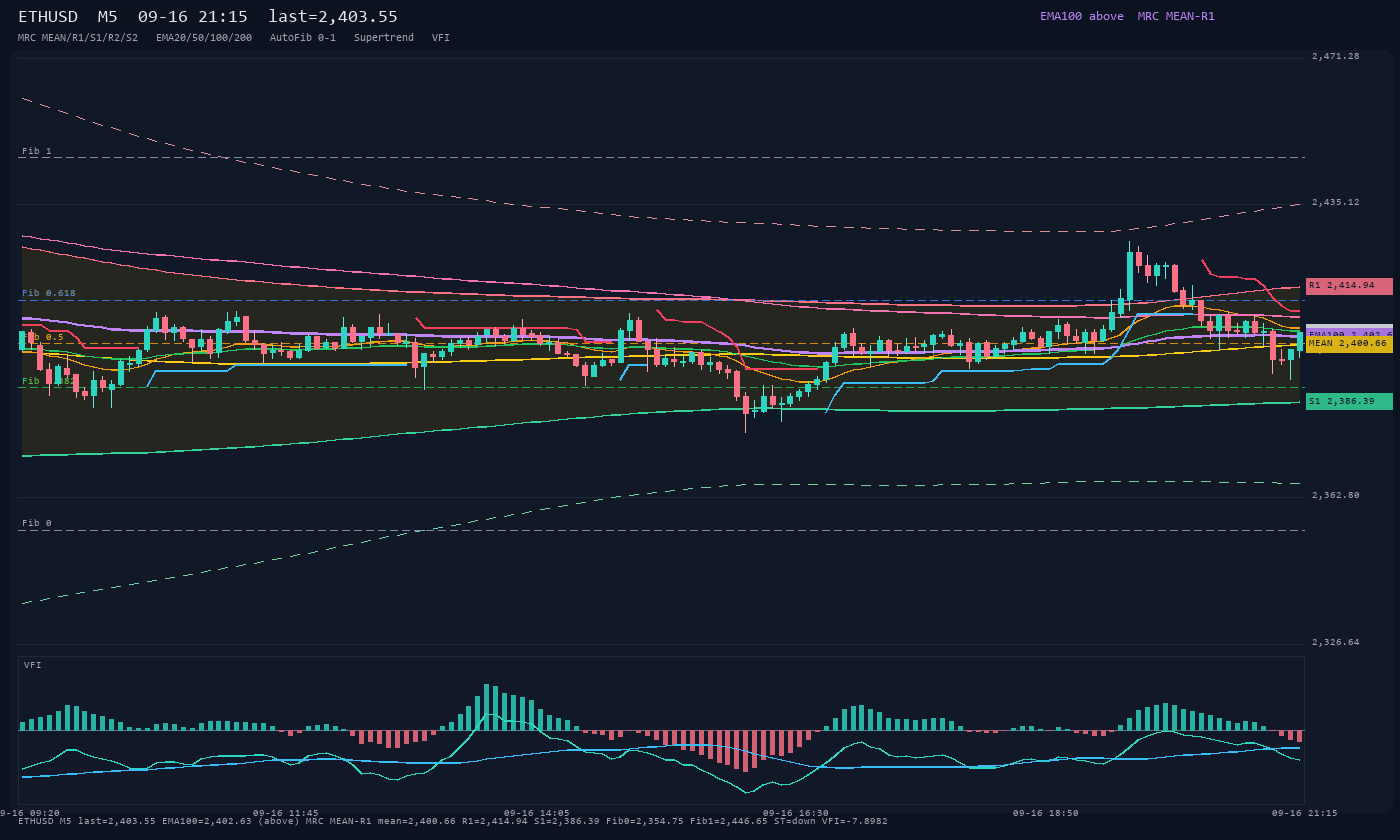Click the 2,362.80 price axis label

(1336, 495)
